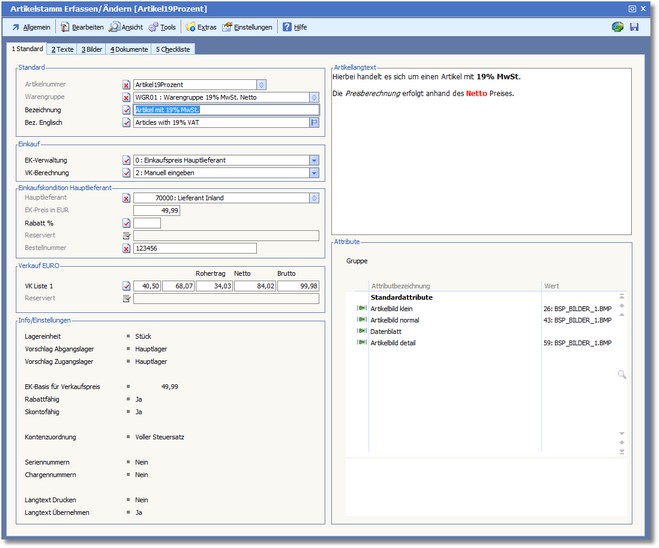Click the flag icon beside Bez. Englisch
This screenshot has width=659, height=548.
pyautogui.click(x=313, y=123)
